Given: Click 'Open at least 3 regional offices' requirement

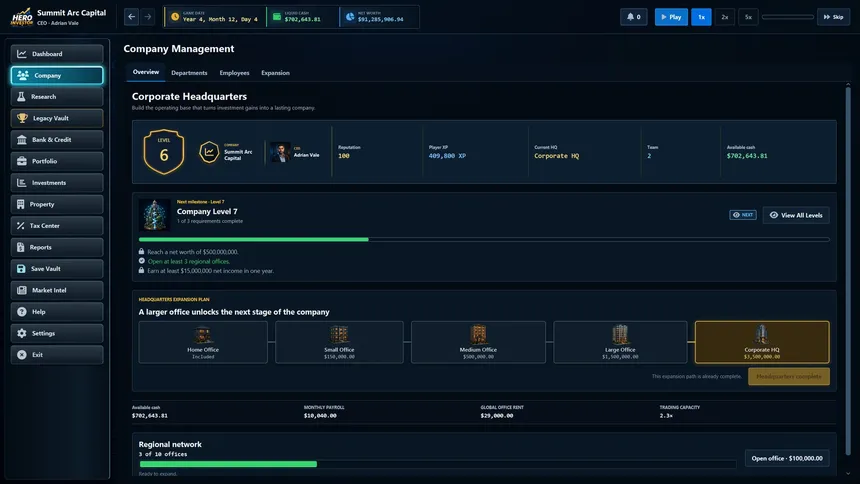Looking at the screenshot, I should [x=188, y=261].
